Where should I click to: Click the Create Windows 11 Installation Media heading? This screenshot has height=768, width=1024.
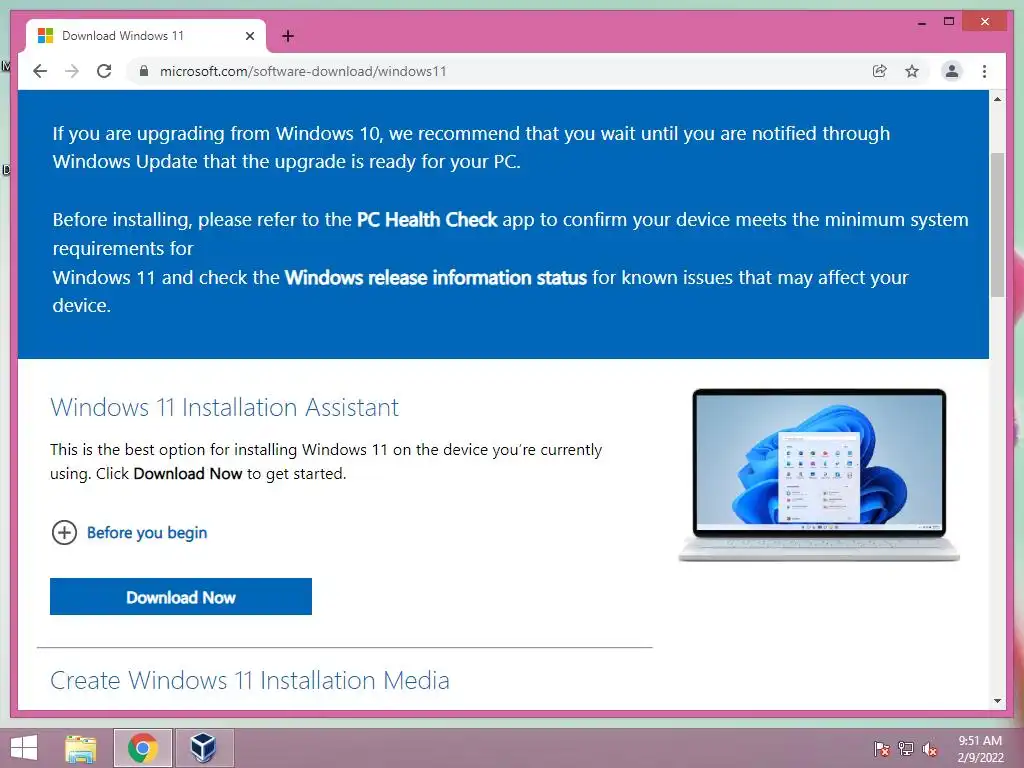(x=249, y=680)
